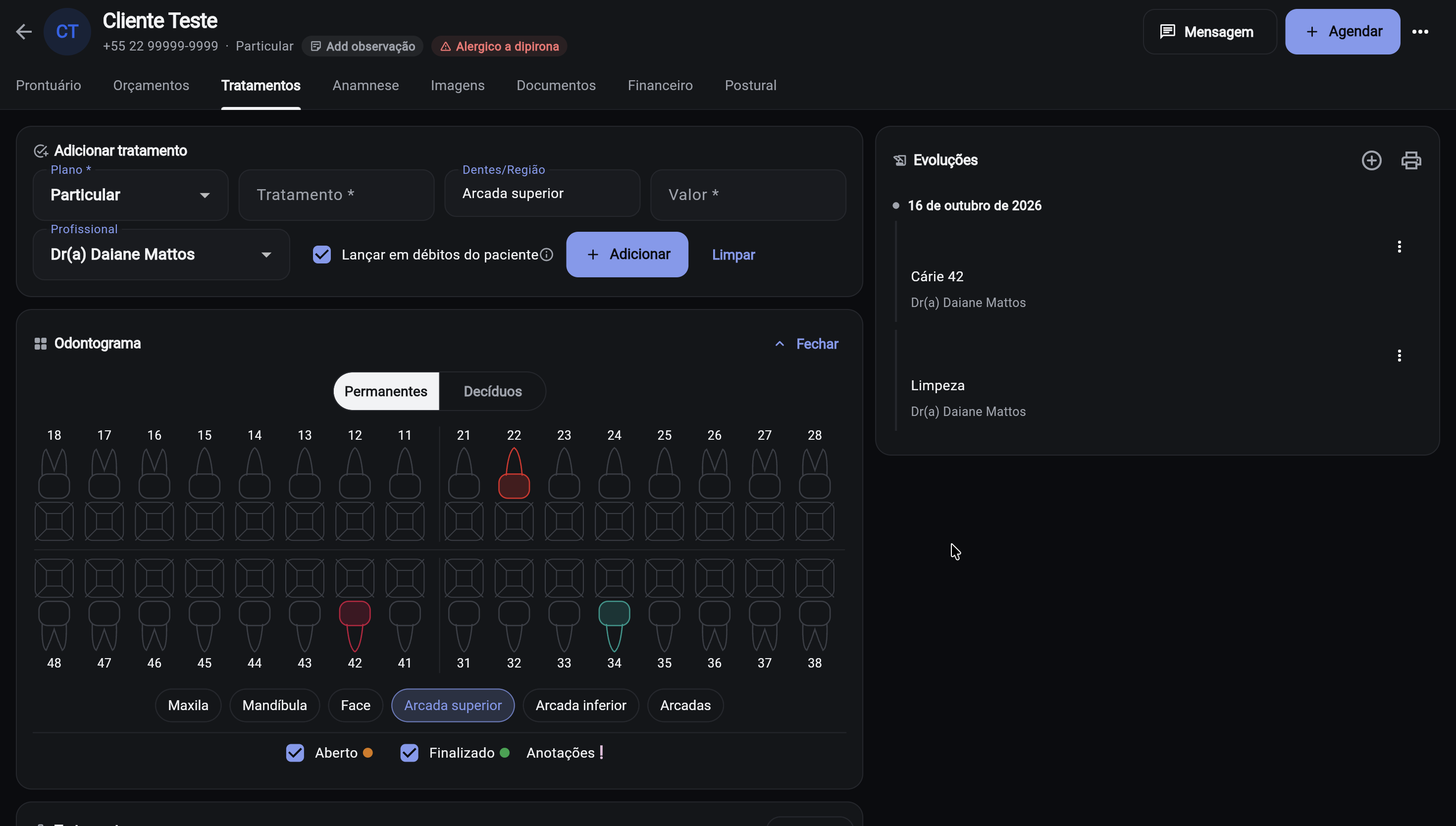
Task: Switch to the Orçamentos tab
Action: [151, 86]
